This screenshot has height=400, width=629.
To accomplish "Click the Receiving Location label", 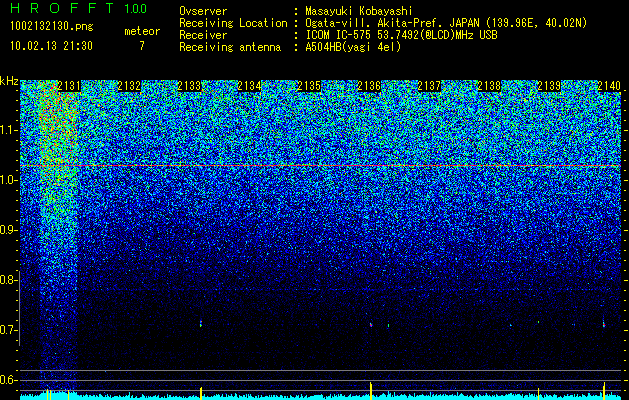I will pyautogui.click(x=233, y=23).
